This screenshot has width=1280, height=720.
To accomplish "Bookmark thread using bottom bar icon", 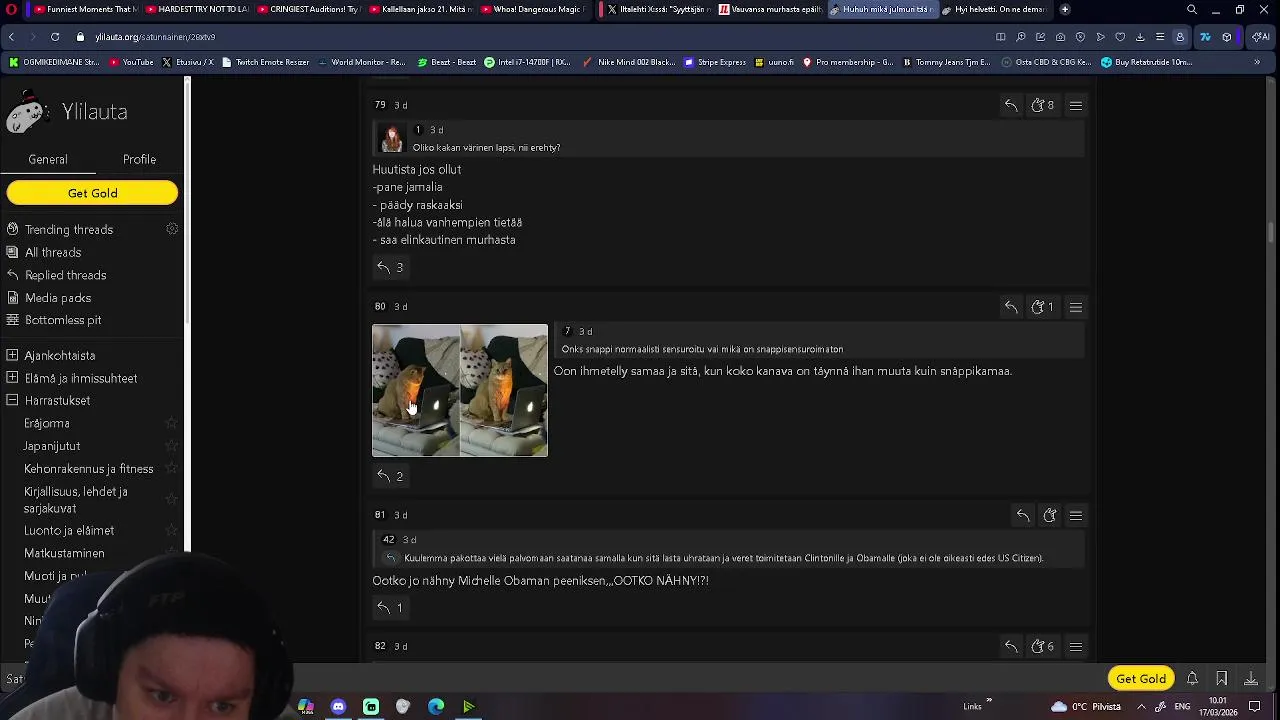I will [1221, 678].
